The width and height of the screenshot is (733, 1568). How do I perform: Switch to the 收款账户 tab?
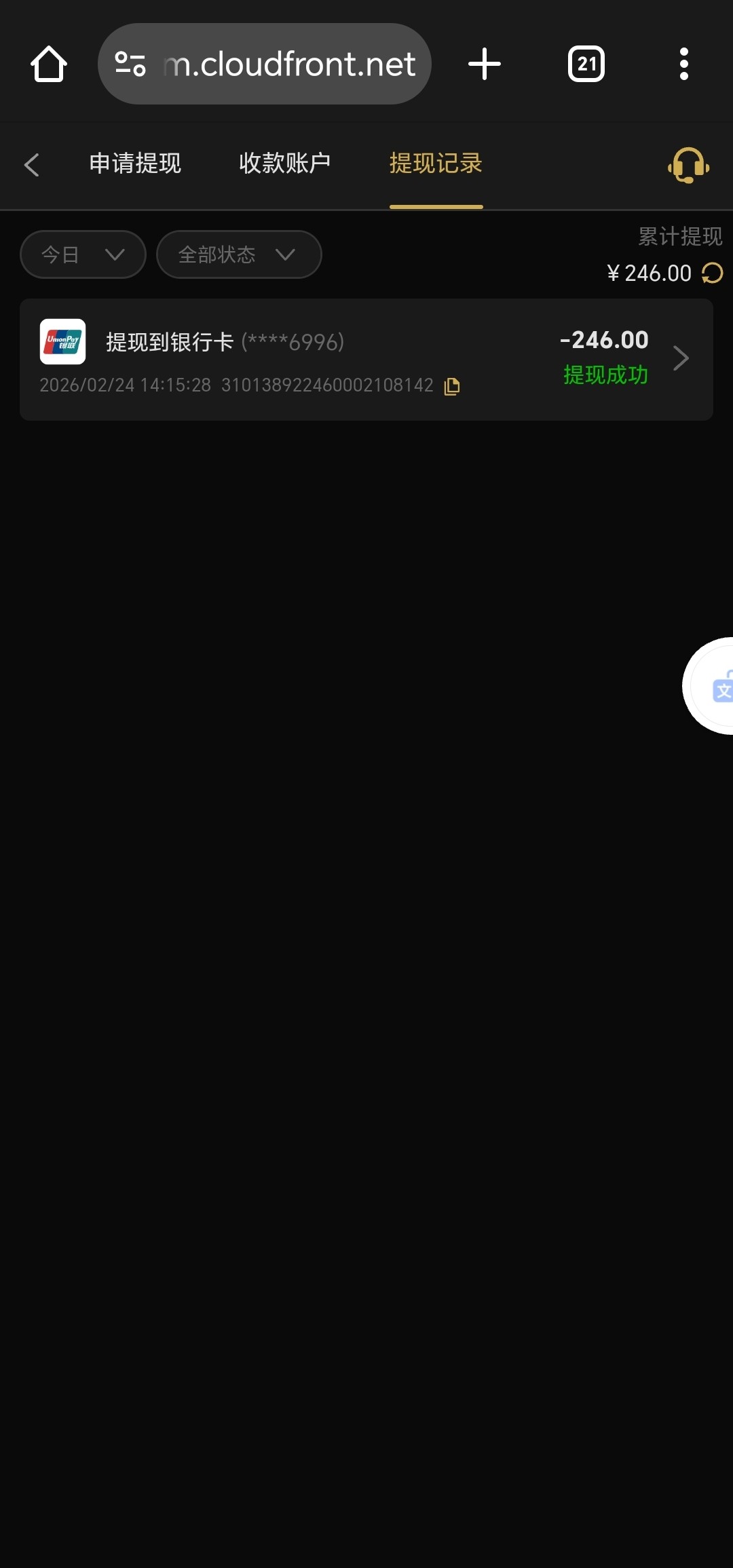285,164
